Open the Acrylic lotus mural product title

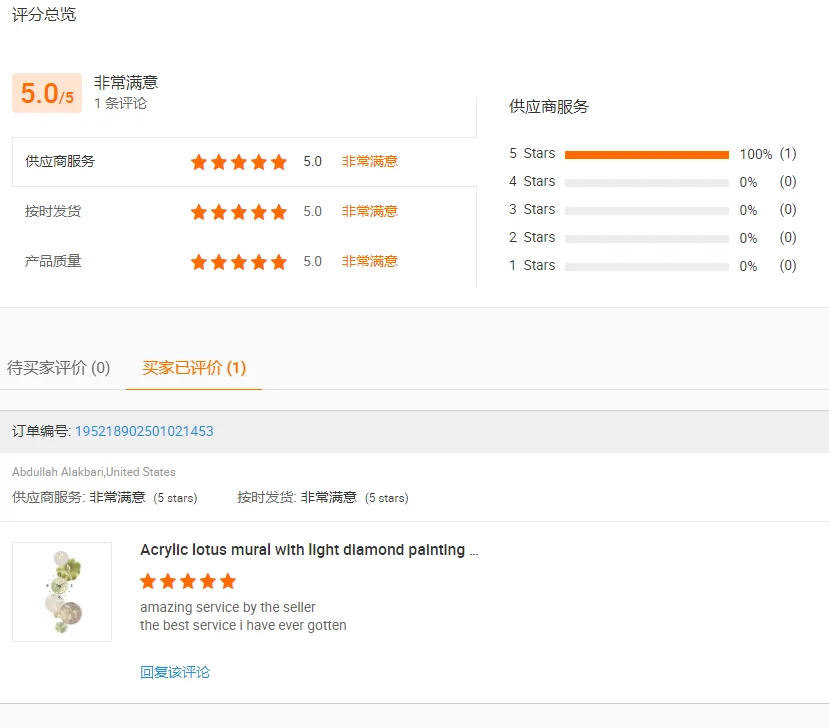point(309,550)
